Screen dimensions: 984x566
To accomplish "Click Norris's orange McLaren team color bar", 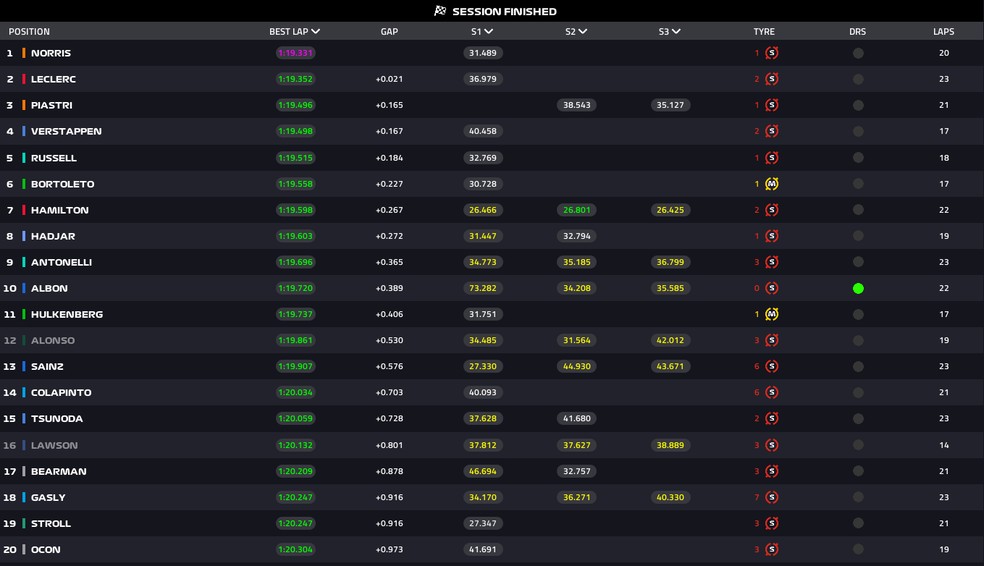I will click(24, 53).
